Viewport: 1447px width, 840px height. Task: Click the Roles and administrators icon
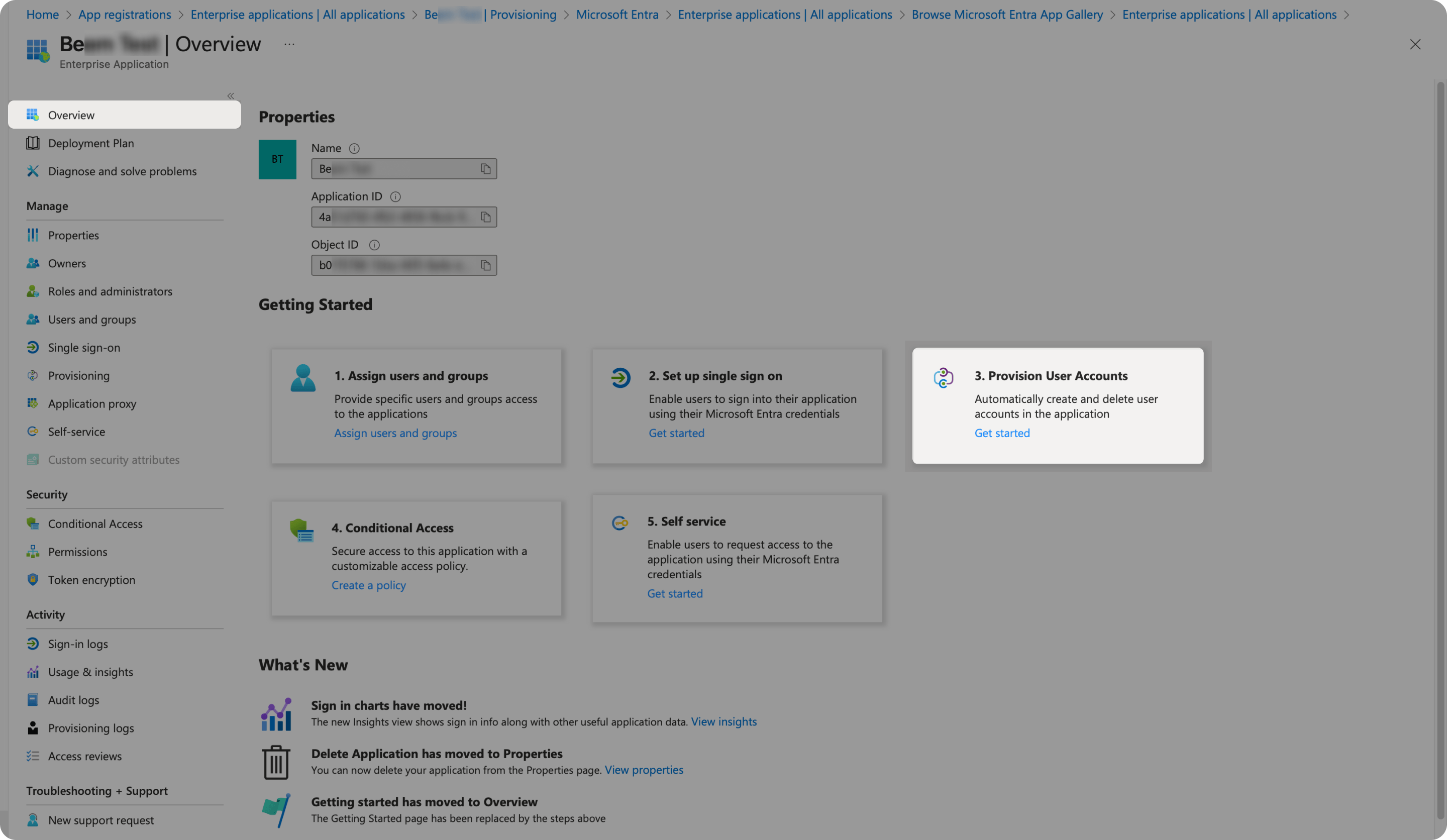(33, 291)
